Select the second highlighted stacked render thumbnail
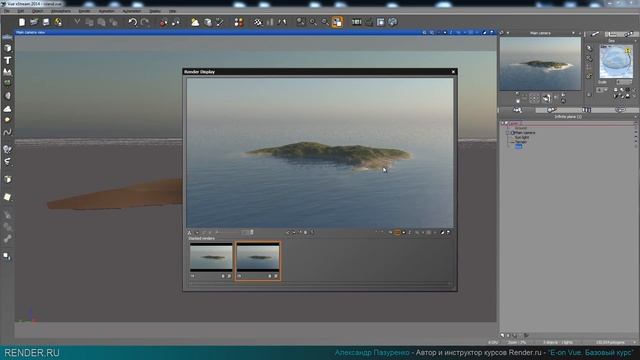640x360 pixels. coord(258,258)
